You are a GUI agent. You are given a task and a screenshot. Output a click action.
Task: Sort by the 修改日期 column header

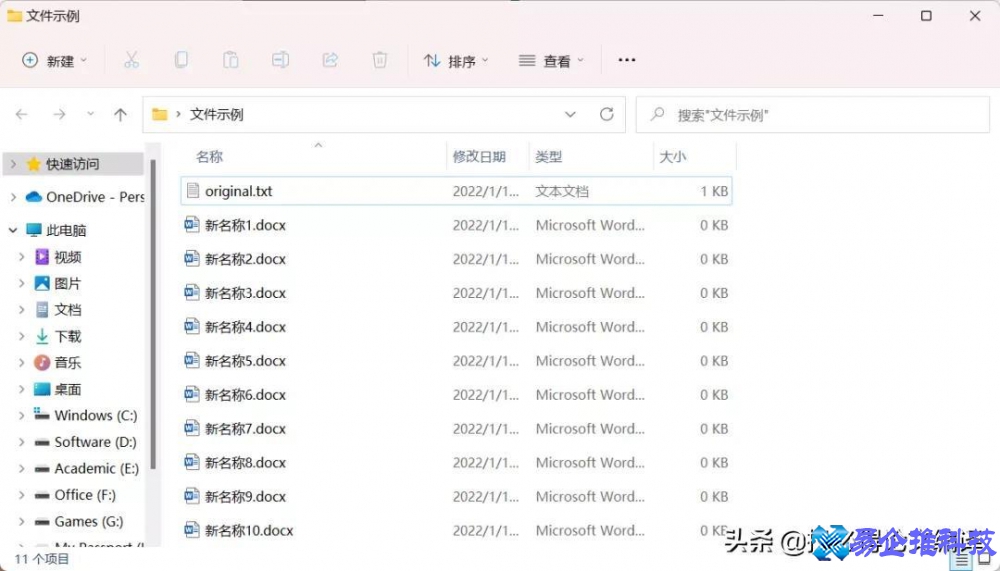(x=479, y=156)
